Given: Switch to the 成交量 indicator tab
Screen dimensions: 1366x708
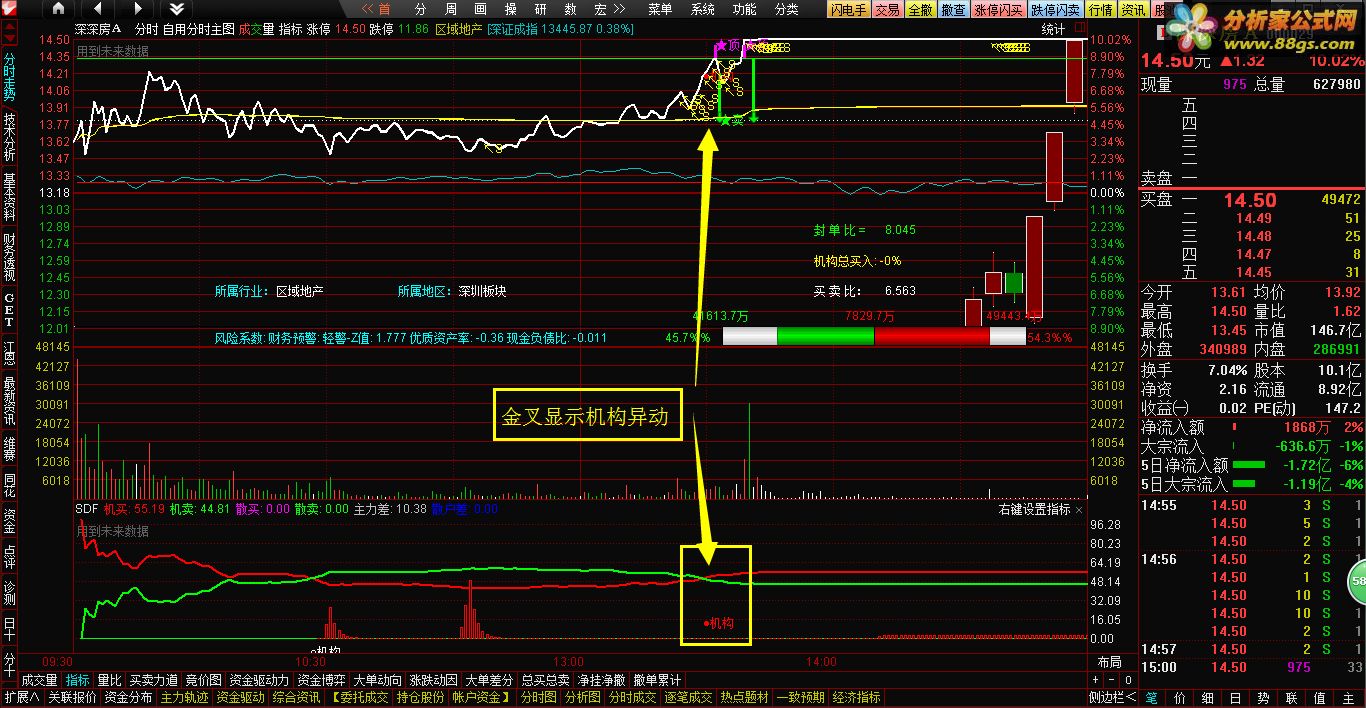Looking at the screenshot, I should [40, 680].
